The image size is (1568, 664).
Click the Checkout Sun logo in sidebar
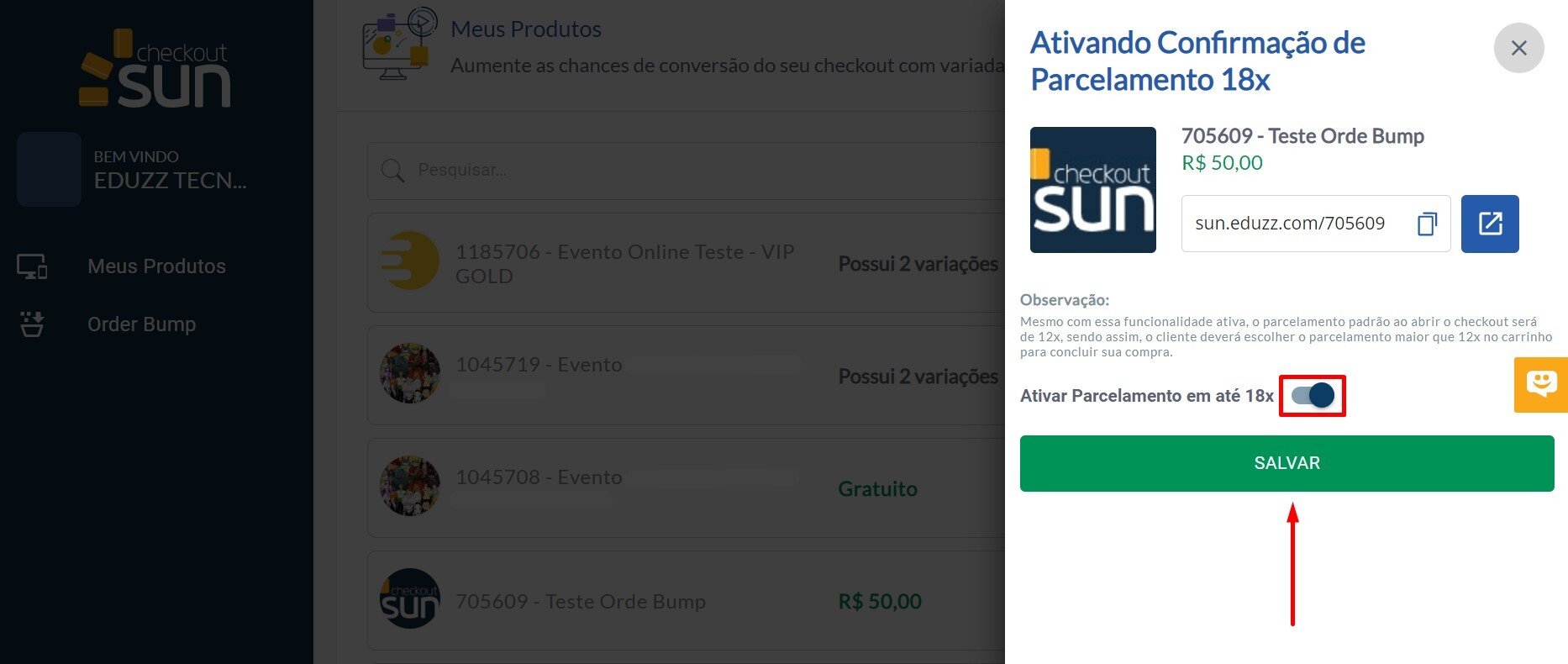click(155, 69)
